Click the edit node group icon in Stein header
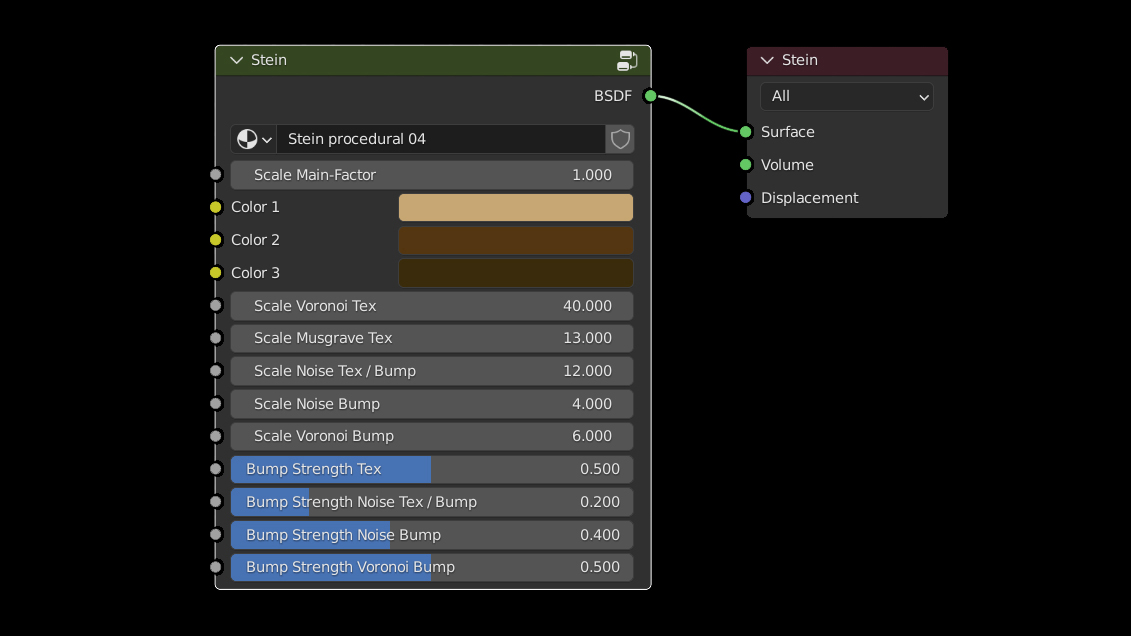Screen dimensions: 1131x636 (627, 60)
